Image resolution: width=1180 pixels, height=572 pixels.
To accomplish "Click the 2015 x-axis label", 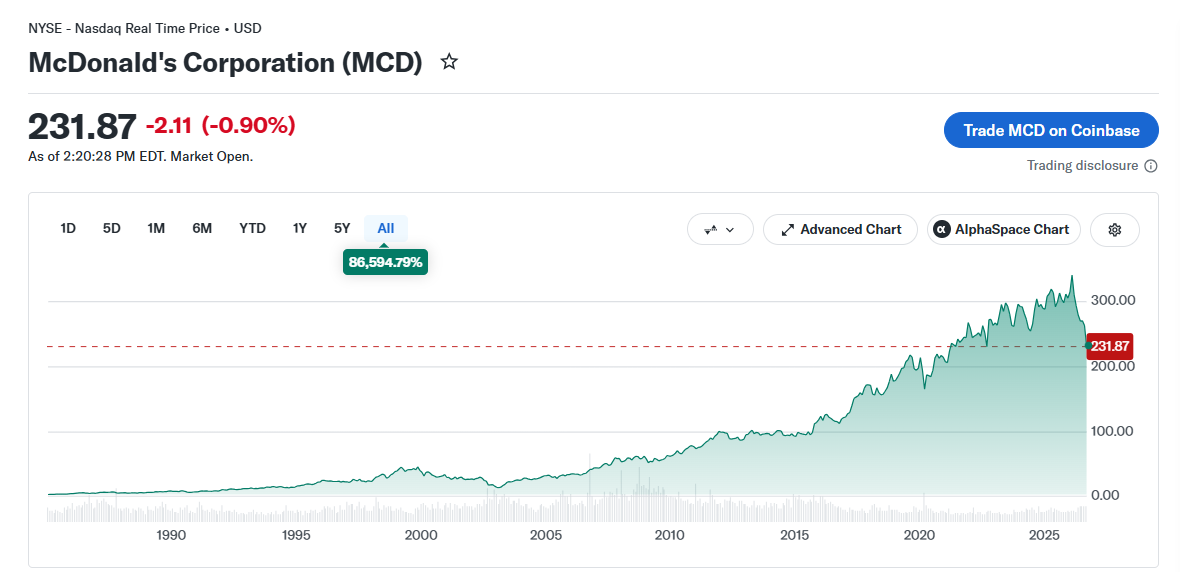I will click(x=795, y=535).
